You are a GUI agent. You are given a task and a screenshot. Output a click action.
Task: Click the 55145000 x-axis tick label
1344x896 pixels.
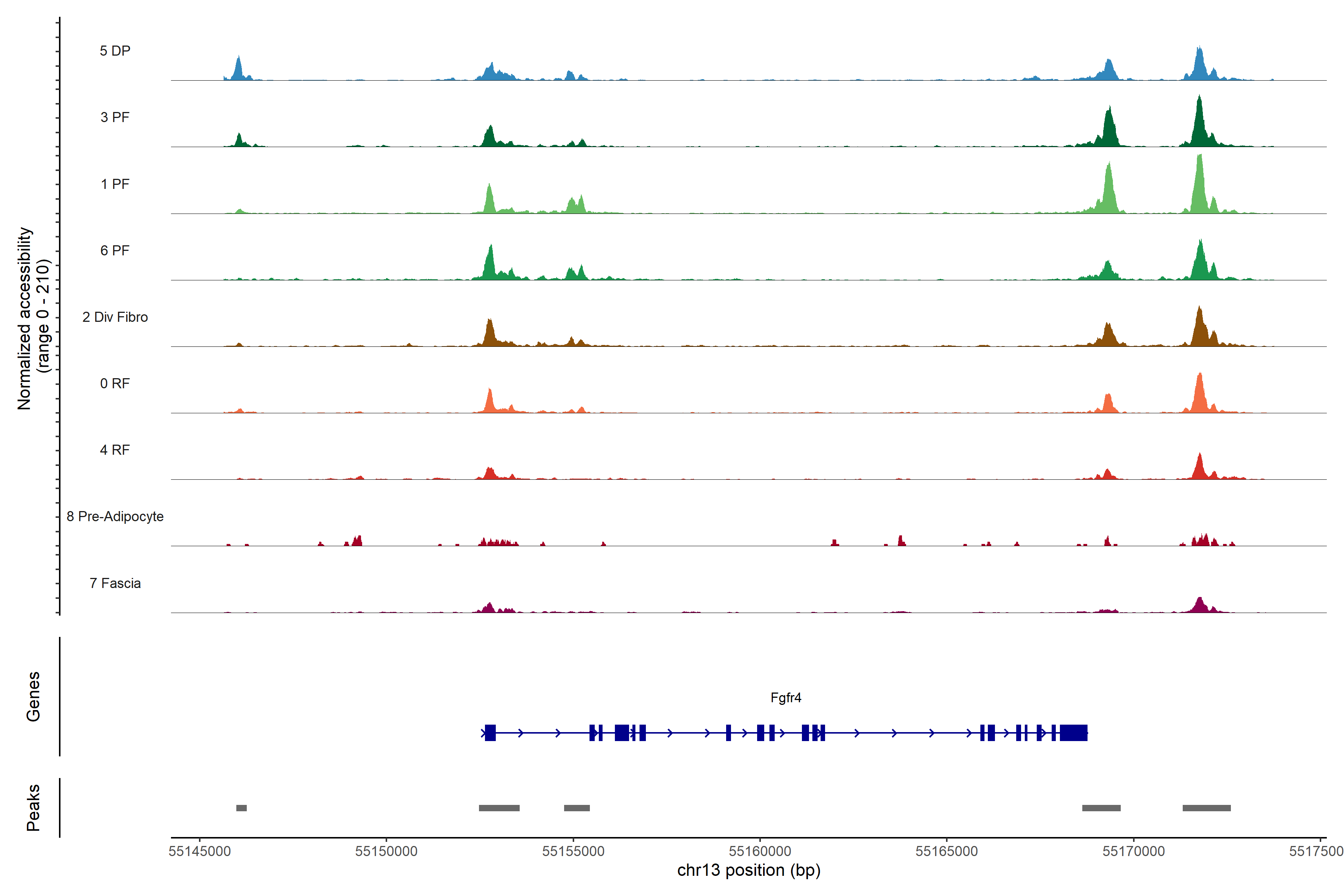(199, 852)
